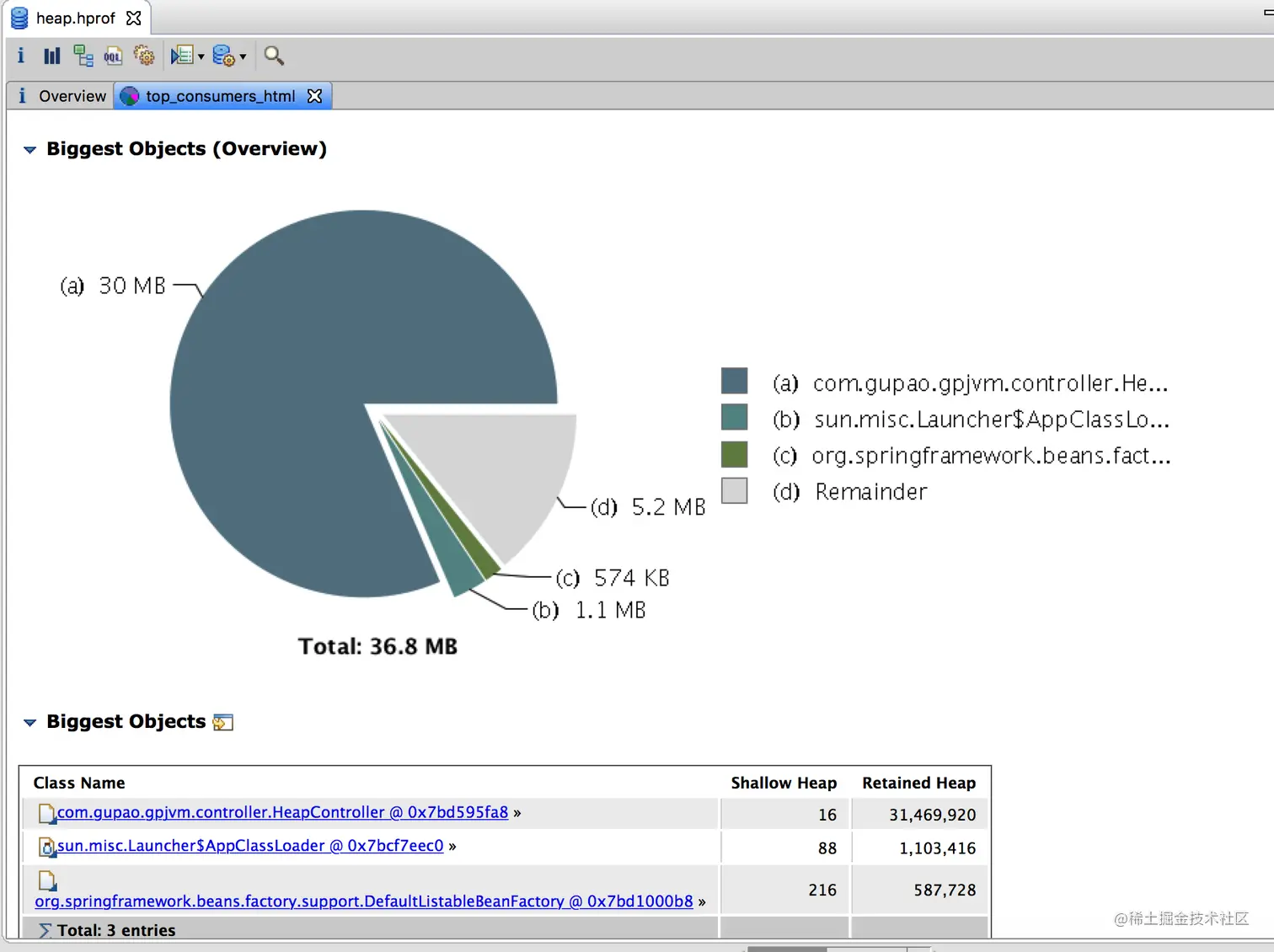Collapse the Biggest Objects table section
Image resolution: width=1274 pixels, height=952 pixels.
30,723
